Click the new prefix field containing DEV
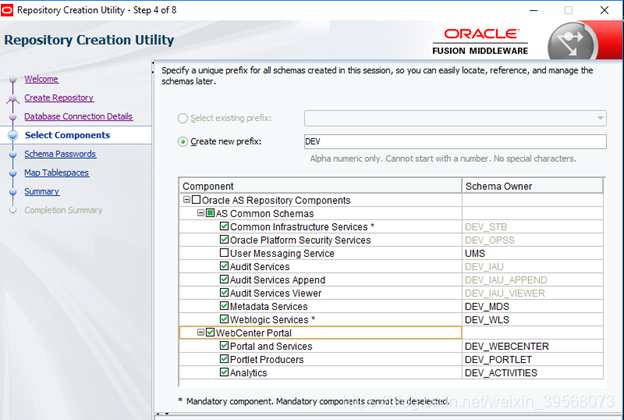 pos(455,142)
